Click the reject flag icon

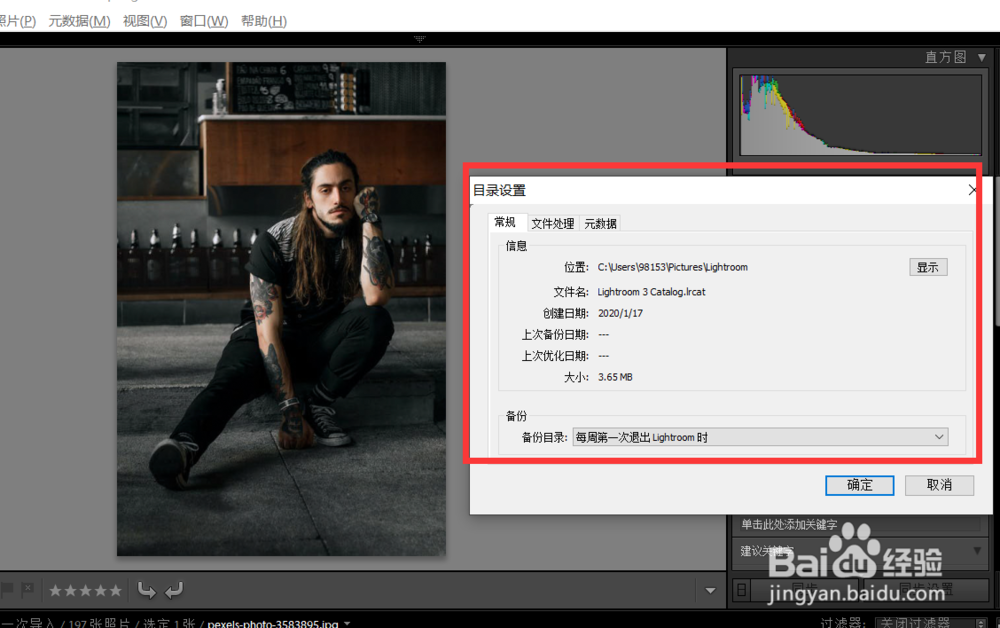click(x=26, y=589)
